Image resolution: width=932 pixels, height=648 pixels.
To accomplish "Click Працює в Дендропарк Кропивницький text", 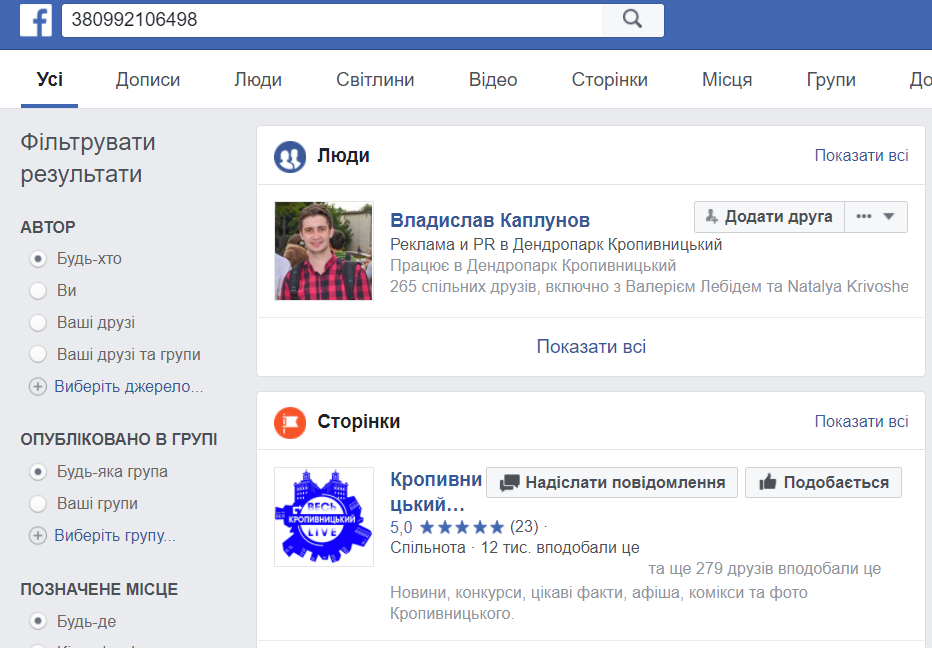I will (533, 265).
